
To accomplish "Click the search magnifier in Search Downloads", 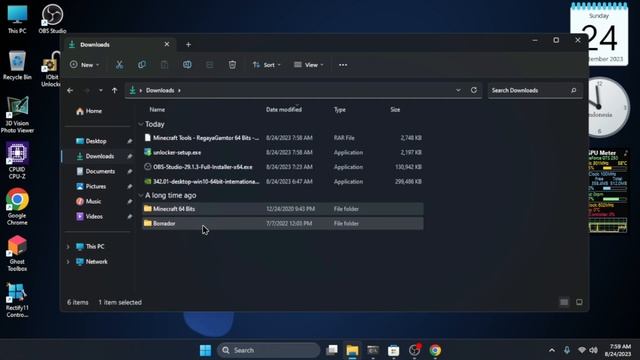I will click(573, 90).
